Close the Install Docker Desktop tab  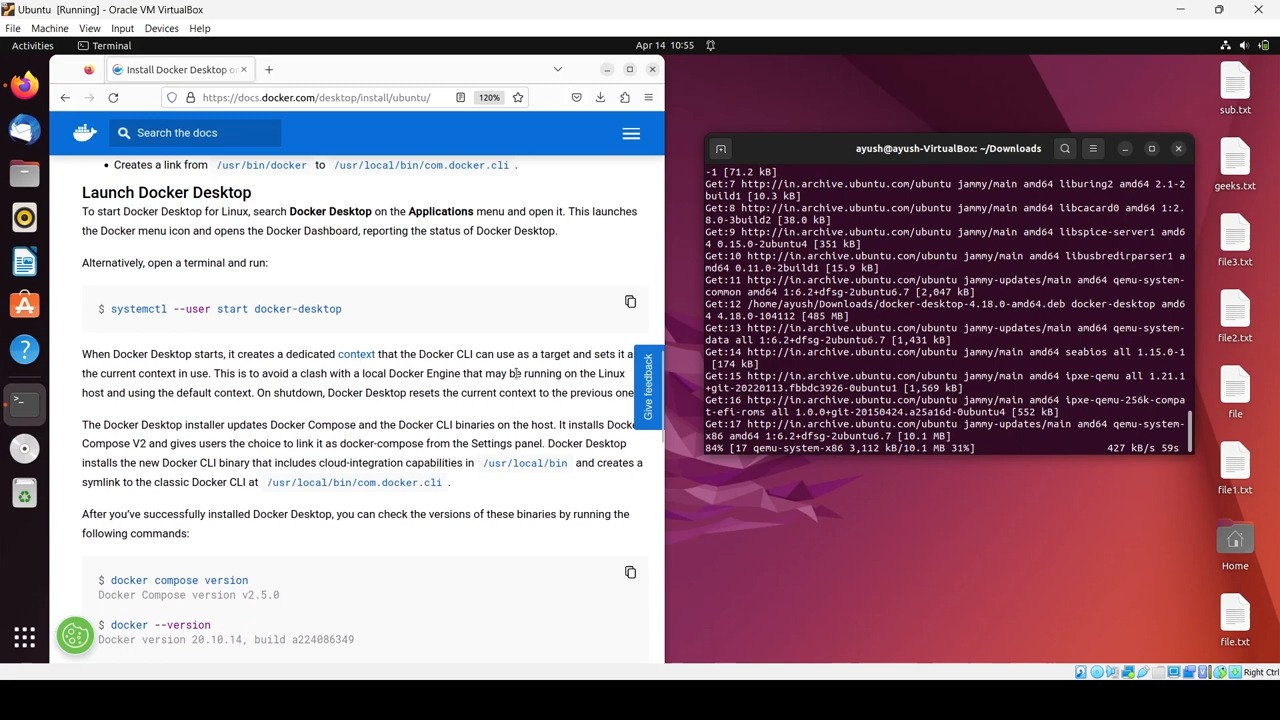click(x=245, y=69)
